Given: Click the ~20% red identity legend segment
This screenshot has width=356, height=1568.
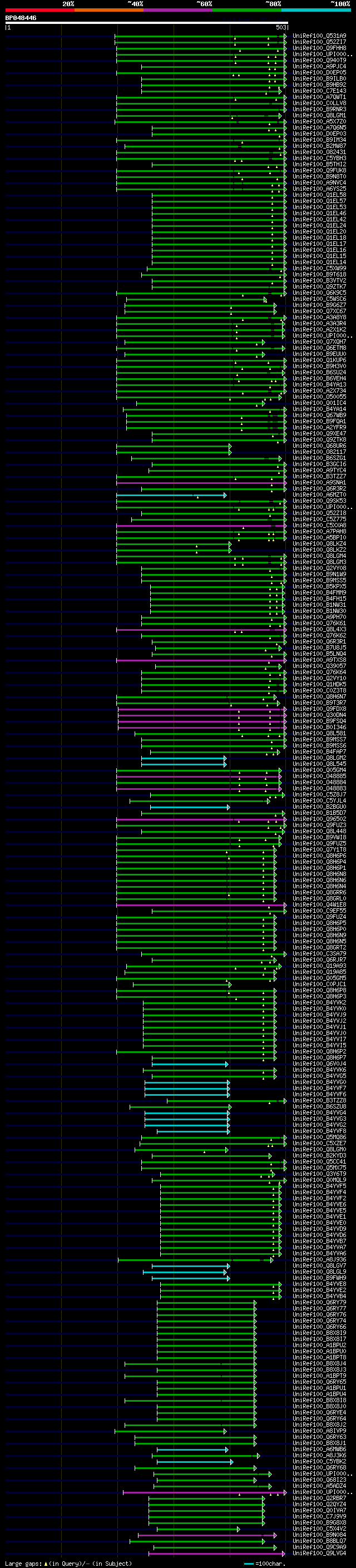Looking at the screenshot, I should (40, 10).
